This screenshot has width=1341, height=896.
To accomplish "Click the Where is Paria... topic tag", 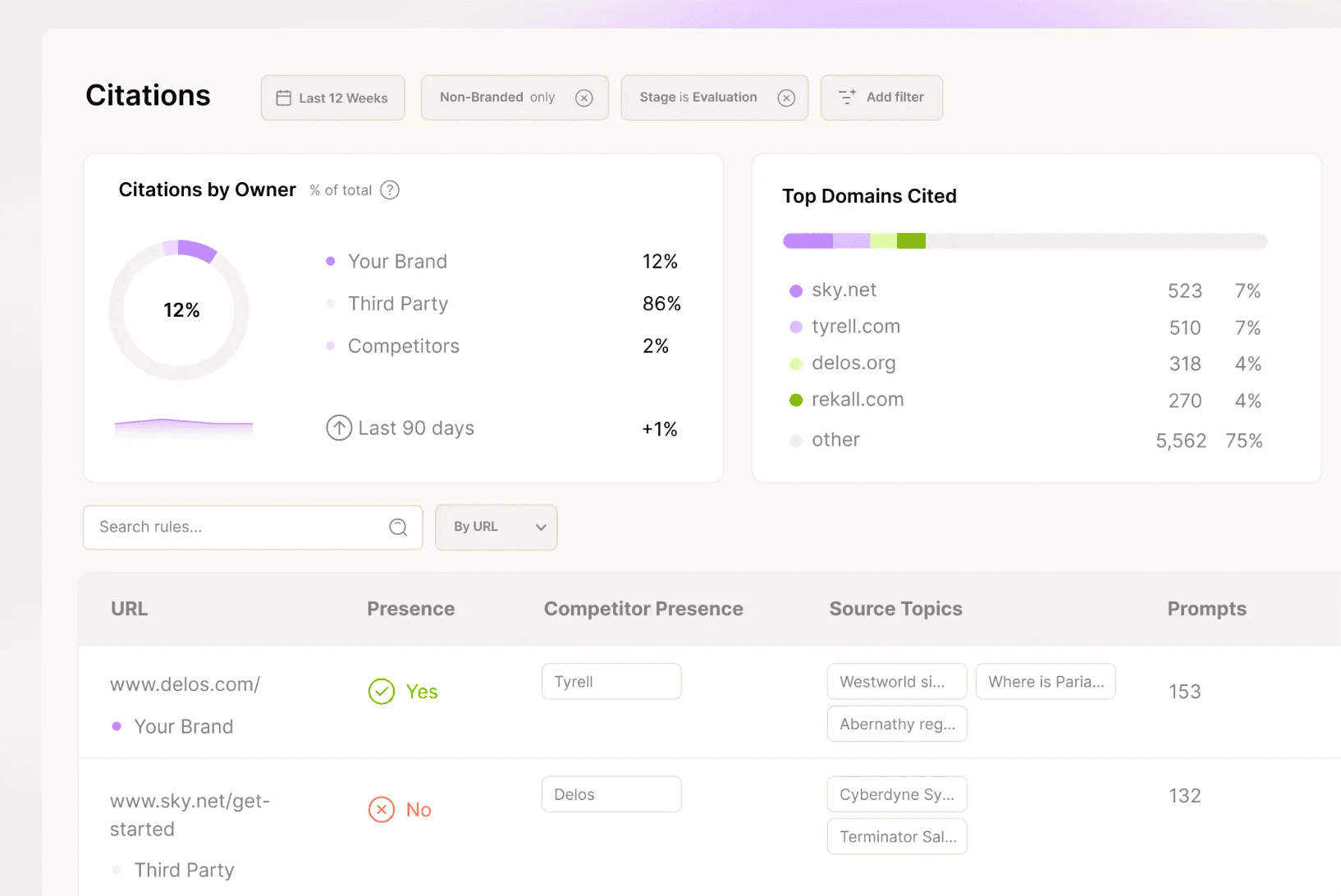I will tap(1046, 682).
